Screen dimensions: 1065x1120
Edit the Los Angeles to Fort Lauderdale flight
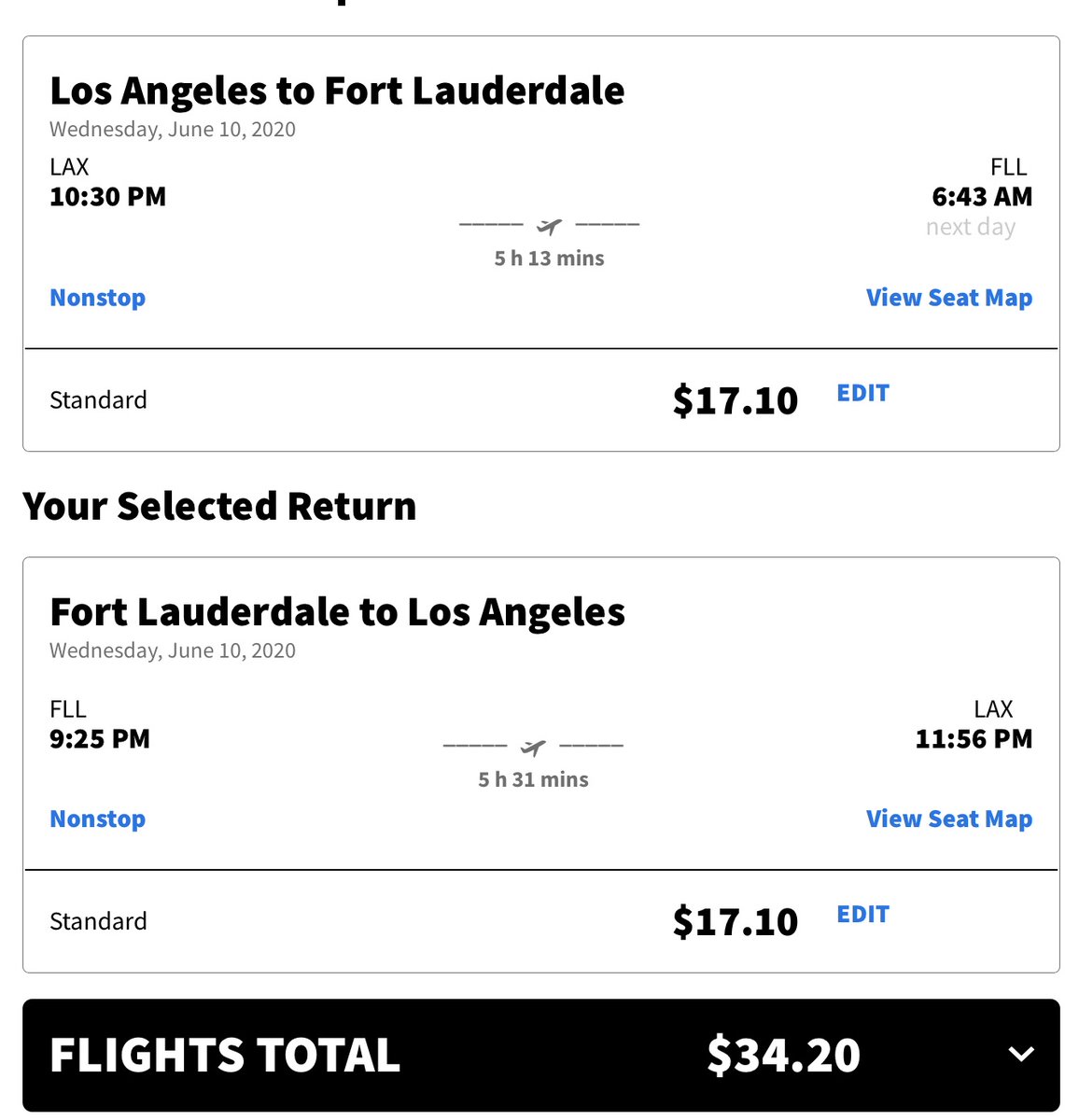pos(862,393)
